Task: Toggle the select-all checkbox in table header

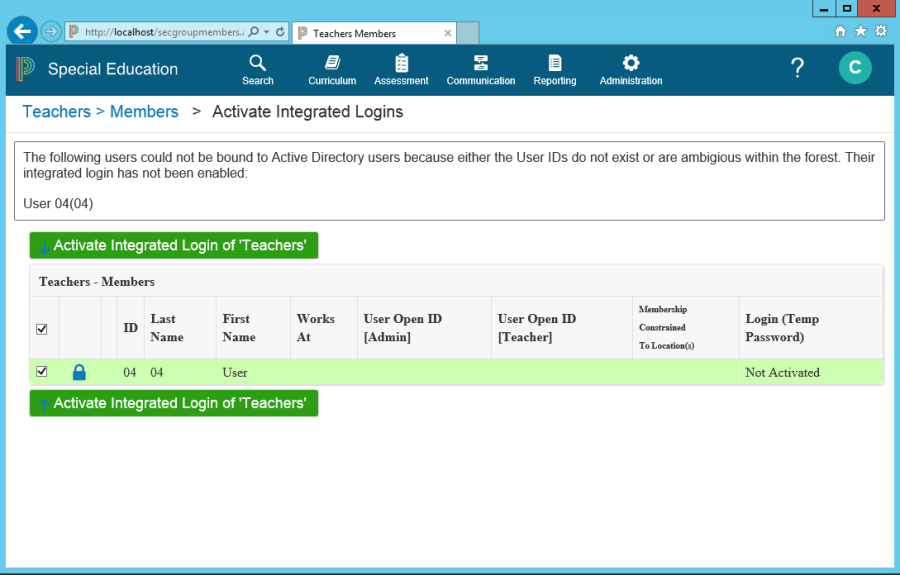Action: coord(41,328)
